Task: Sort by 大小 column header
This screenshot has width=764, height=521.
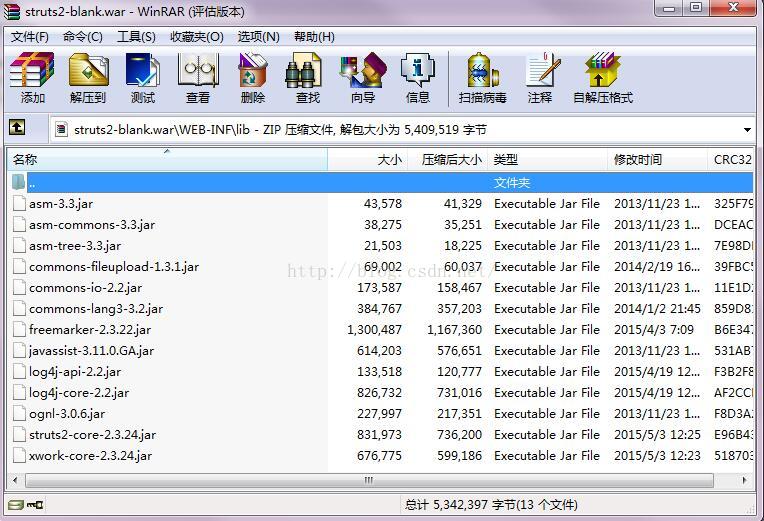Action: [367, 159]
